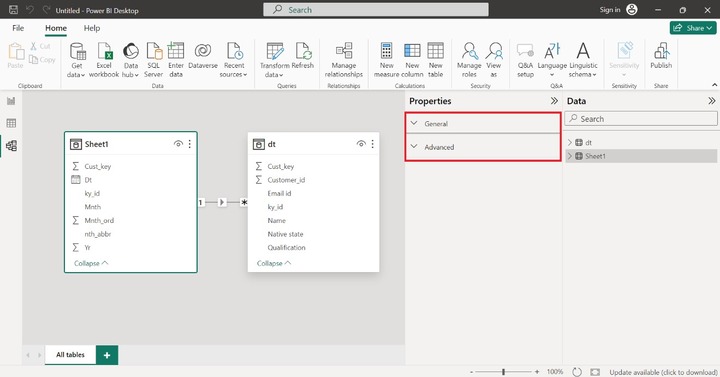Switch to Table view in sidebar
This screenshot has width=720, height=377.
coord(11,123)
